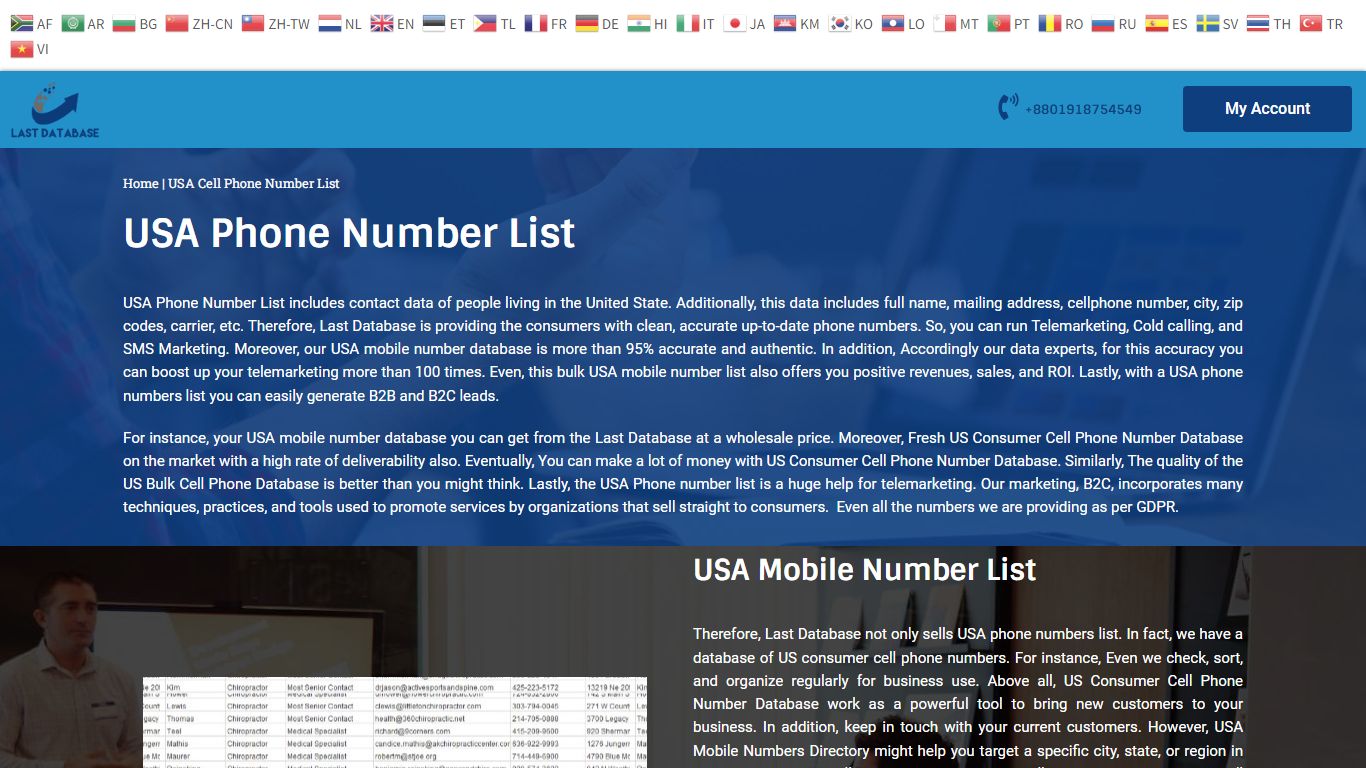The image size is (1366, 768).
Task: Select the Filipino TL flag
Action: tap(495, 24)
